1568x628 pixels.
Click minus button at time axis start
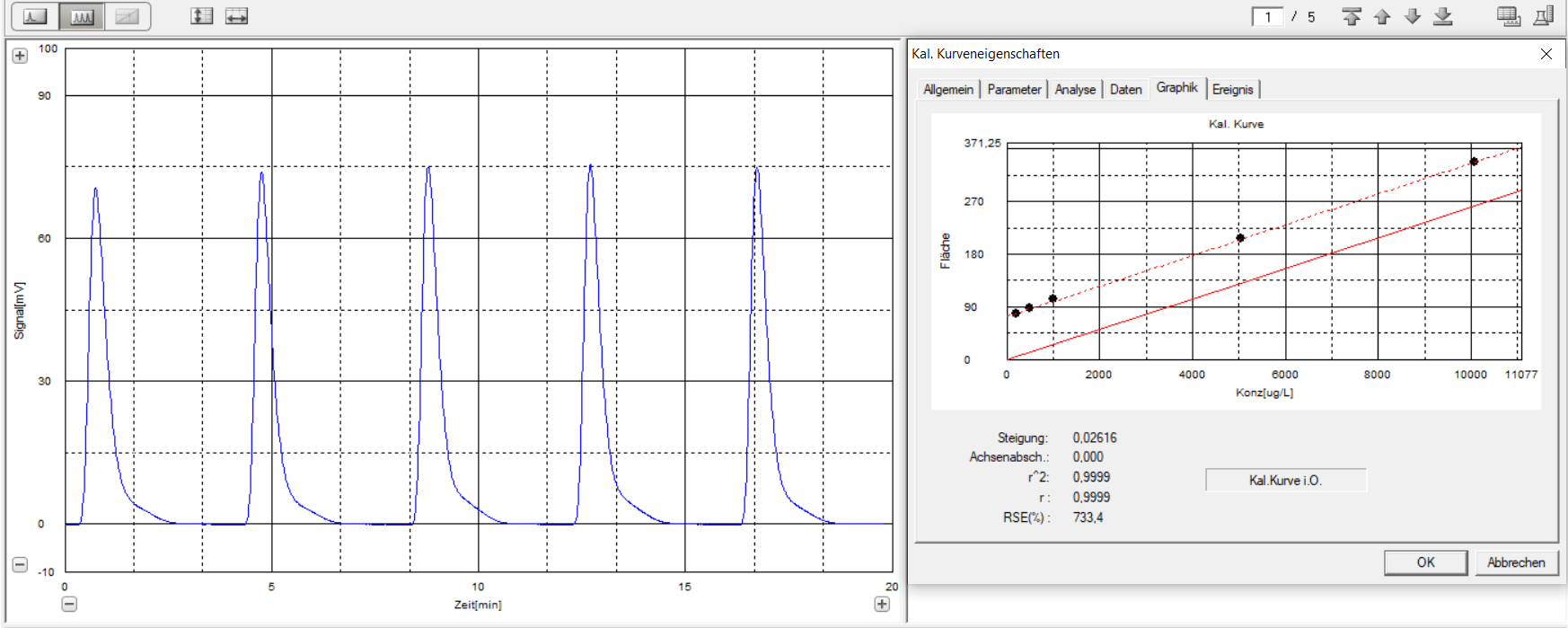click(69, 604)
